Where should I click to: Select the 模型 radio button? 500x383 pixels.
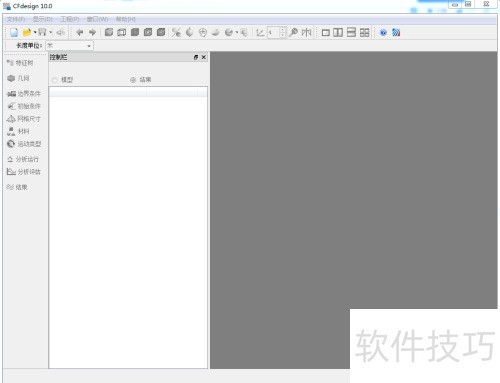click(x=55, y=80)
